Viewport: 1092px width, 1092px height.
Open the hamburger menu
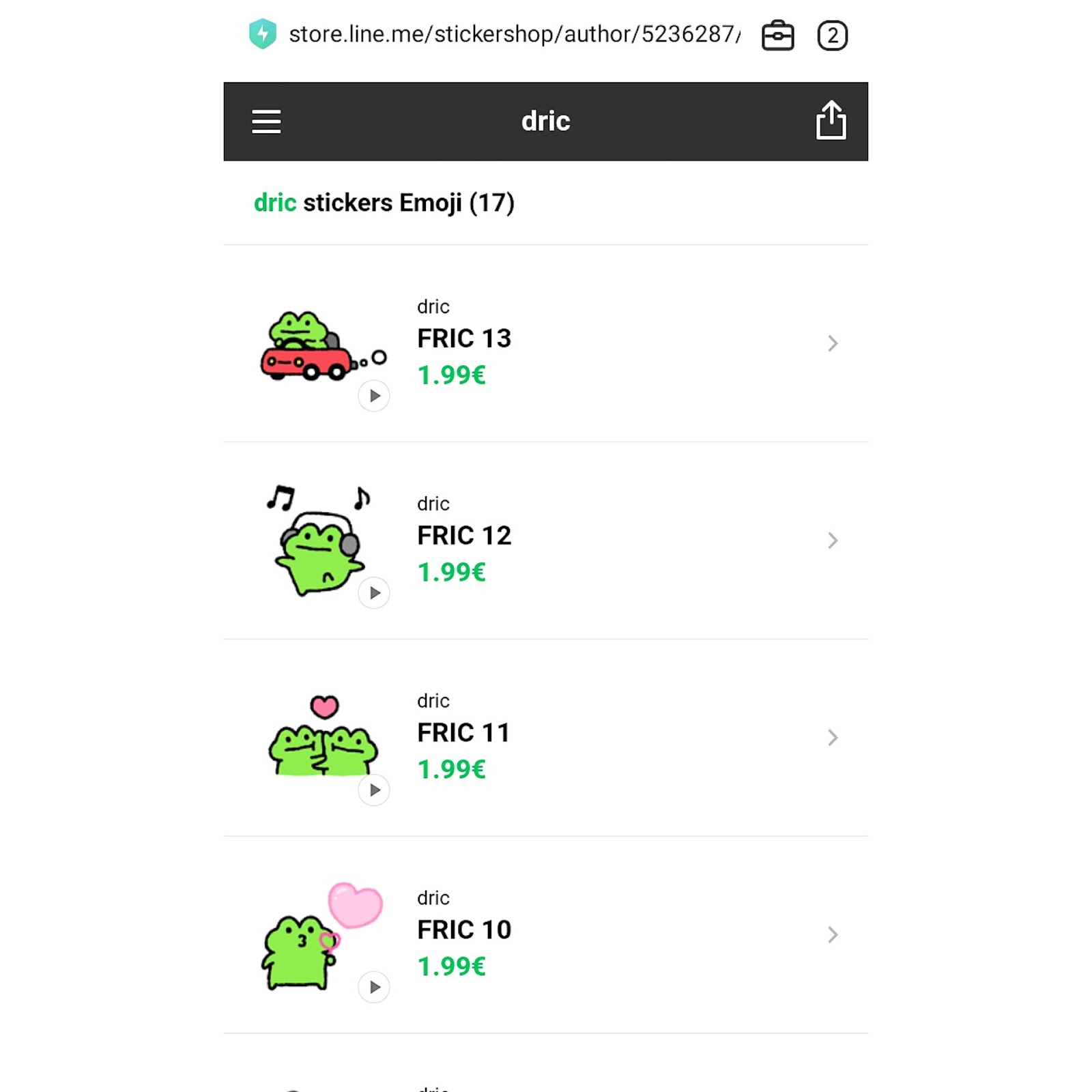pyautogui.click(x=266, y=121)
